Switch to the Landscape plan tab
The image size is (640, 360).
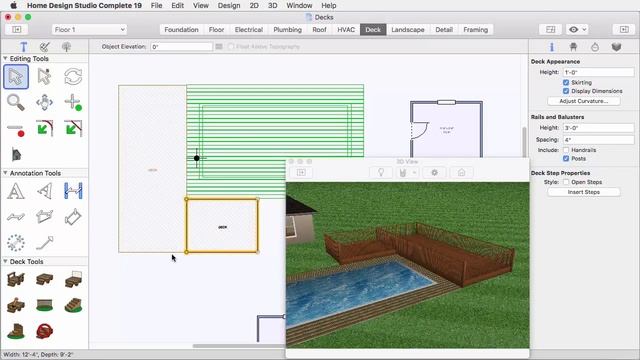point(407,29)
